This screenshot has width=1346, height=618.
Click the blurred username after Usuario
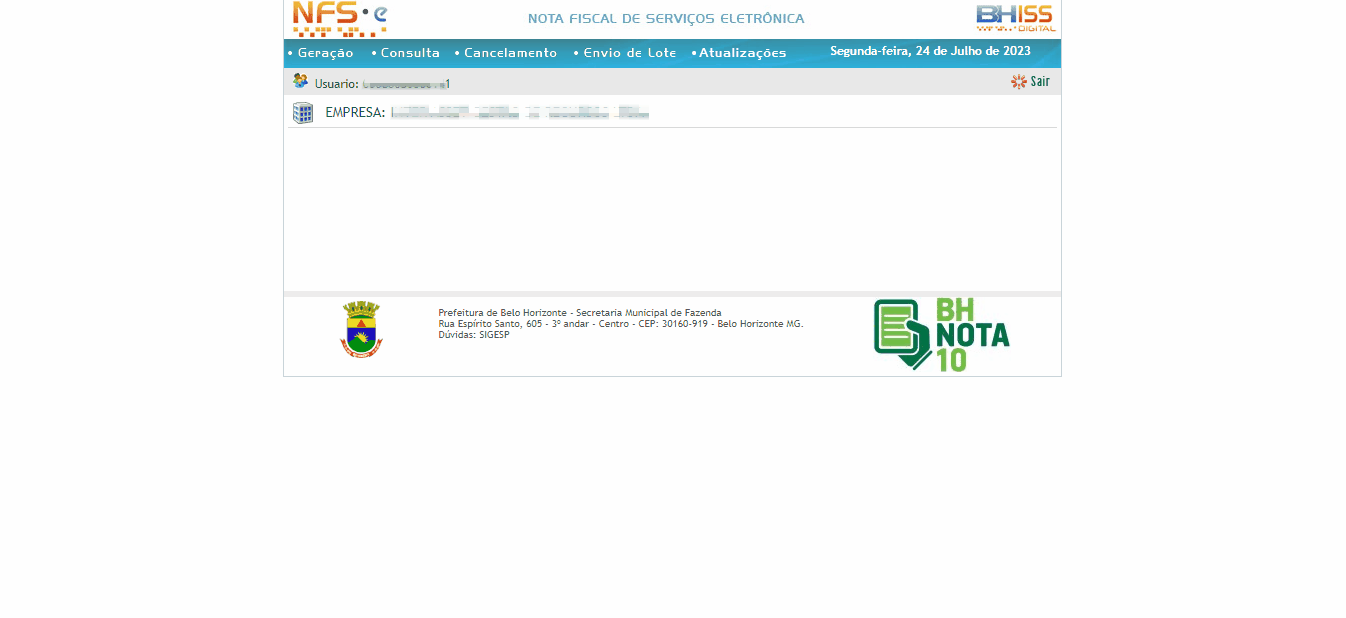(x=406, y=84)
